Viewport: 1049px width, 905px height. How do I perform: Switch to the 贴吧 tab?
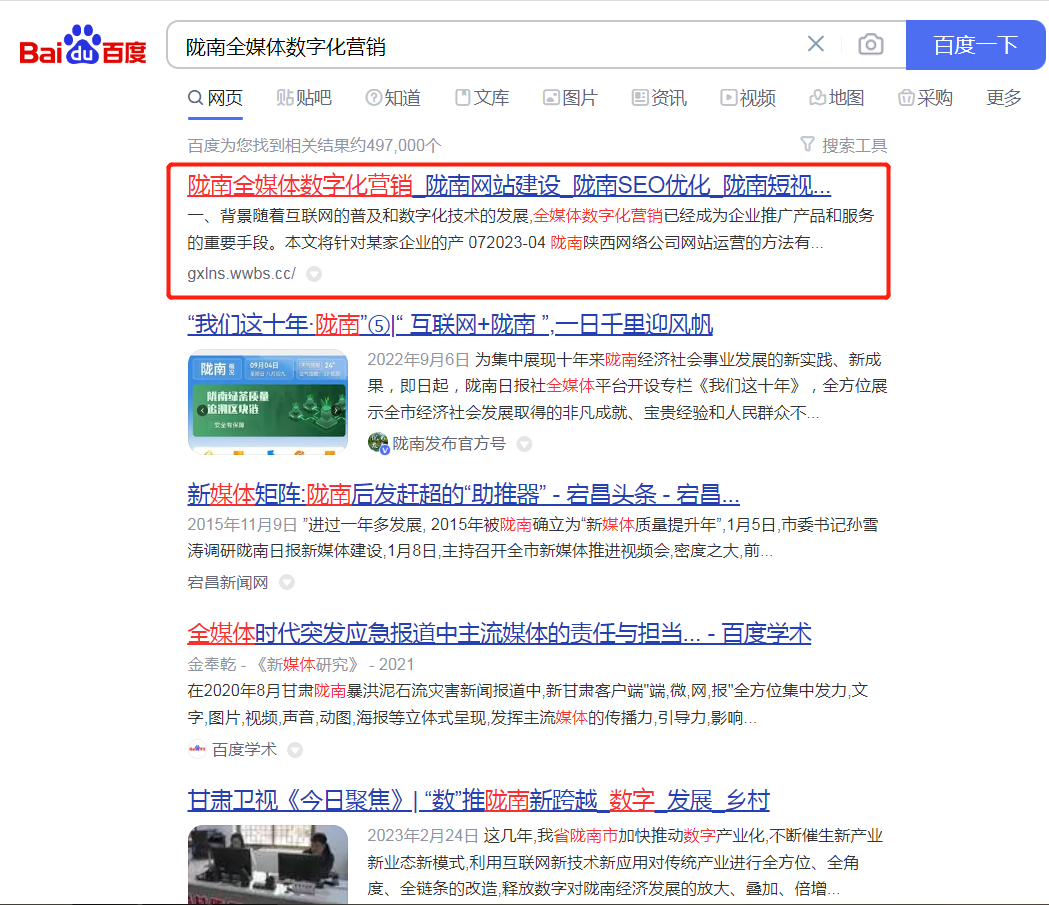(x=304, y=98)
